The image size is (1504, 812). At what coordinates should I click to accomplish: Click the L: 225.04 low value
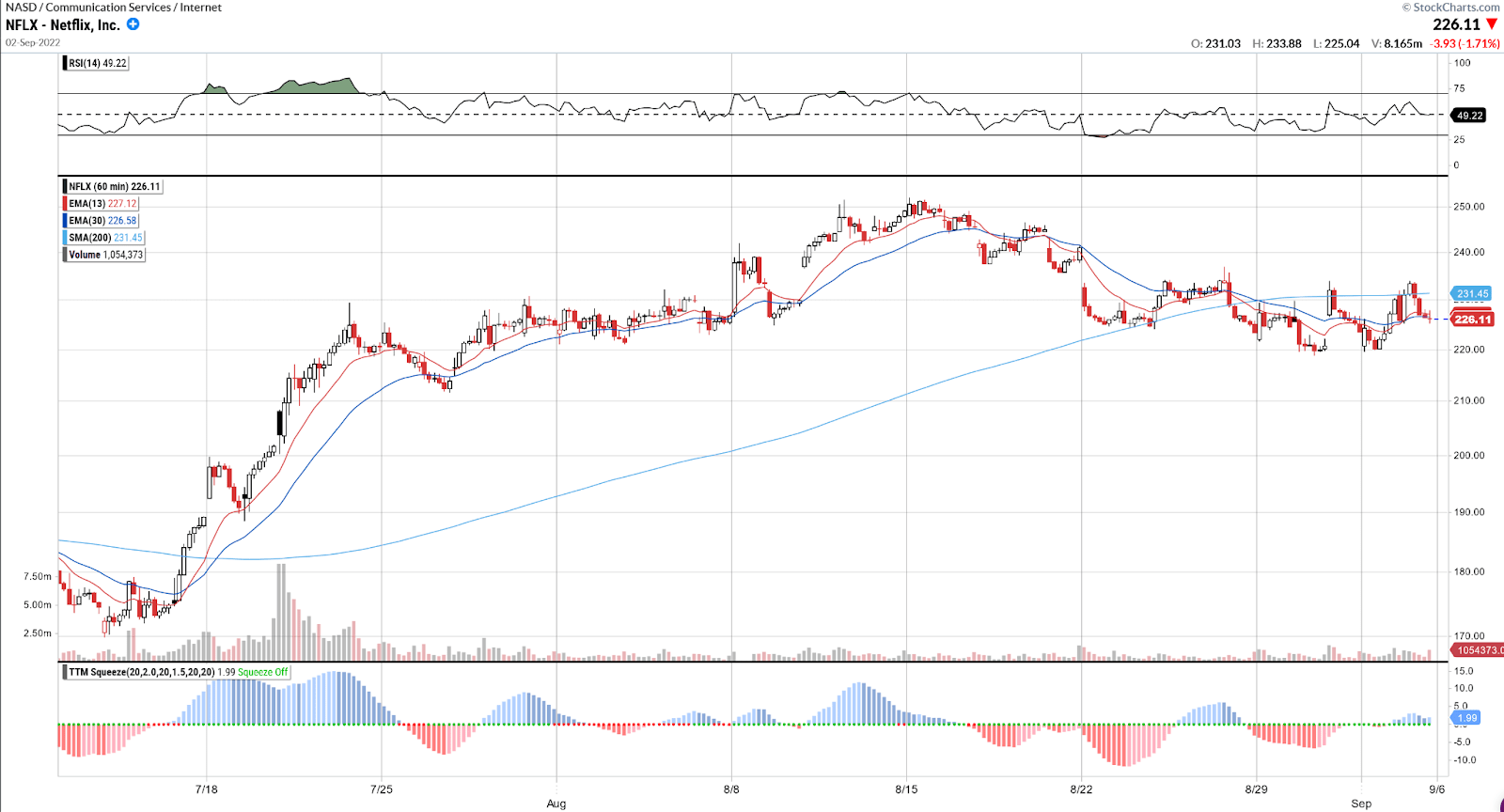(x=1337, y=43)
